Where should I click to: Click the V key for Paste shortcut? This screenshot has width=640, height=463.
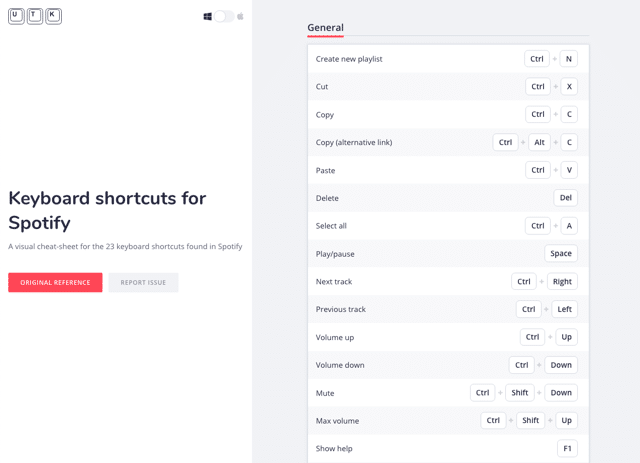point(569,170)
